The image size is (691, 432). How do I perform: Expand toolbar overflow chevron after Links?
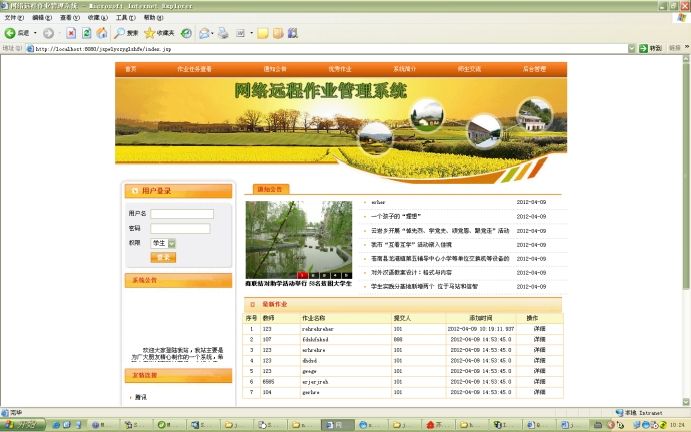coord(687,47)
